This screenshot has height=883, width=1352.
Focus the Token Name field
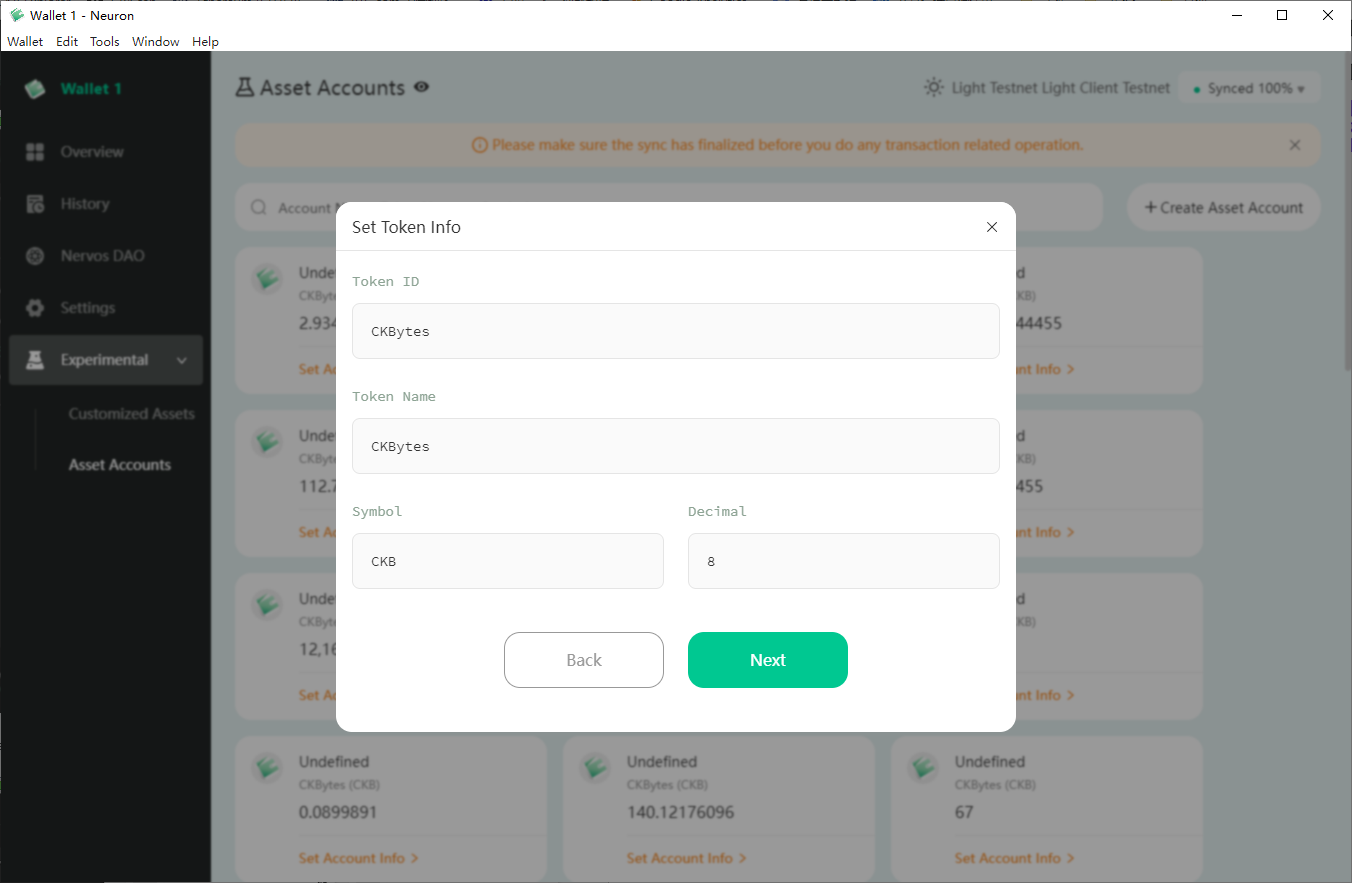[676, 446]
